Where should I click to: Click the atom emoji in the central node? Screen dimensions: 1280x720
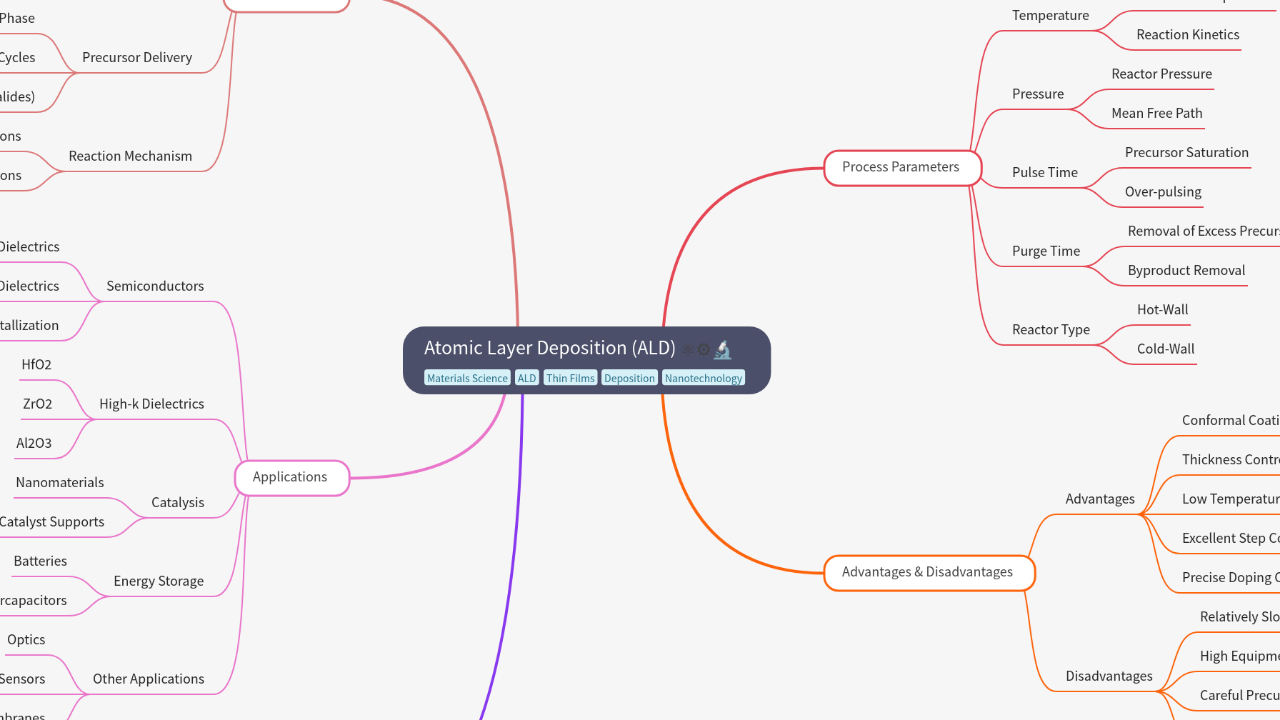688,349
